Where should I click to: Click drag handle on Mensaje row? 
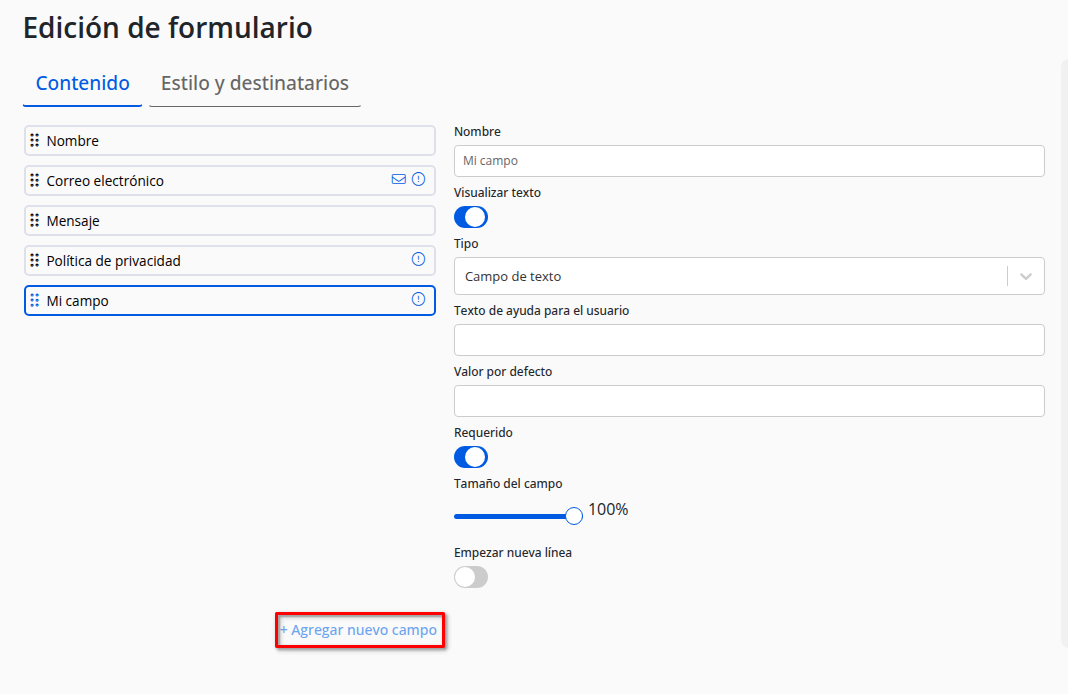[35, 221]
